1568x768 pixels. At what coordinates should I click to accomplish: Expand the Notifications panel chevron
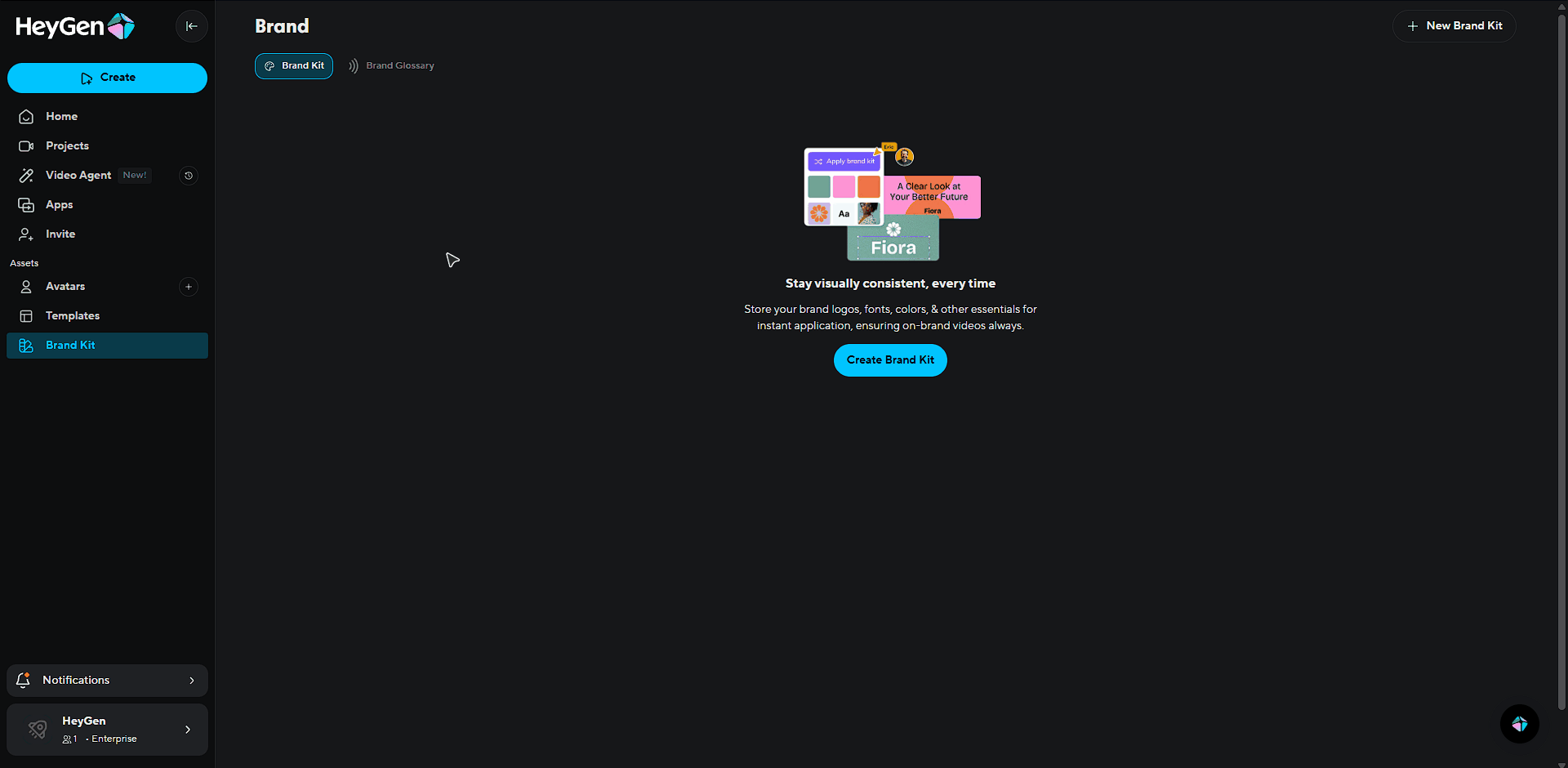tap(192, 681)
